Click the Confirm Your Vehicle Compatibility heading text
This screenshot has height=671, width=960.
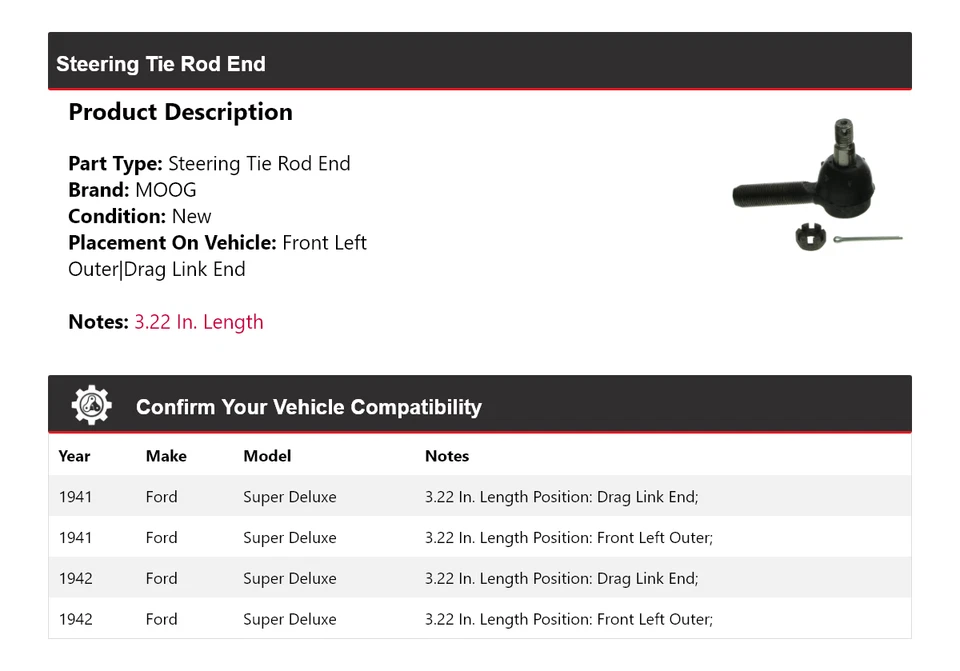pyautogui.click(x=308, y=407)
